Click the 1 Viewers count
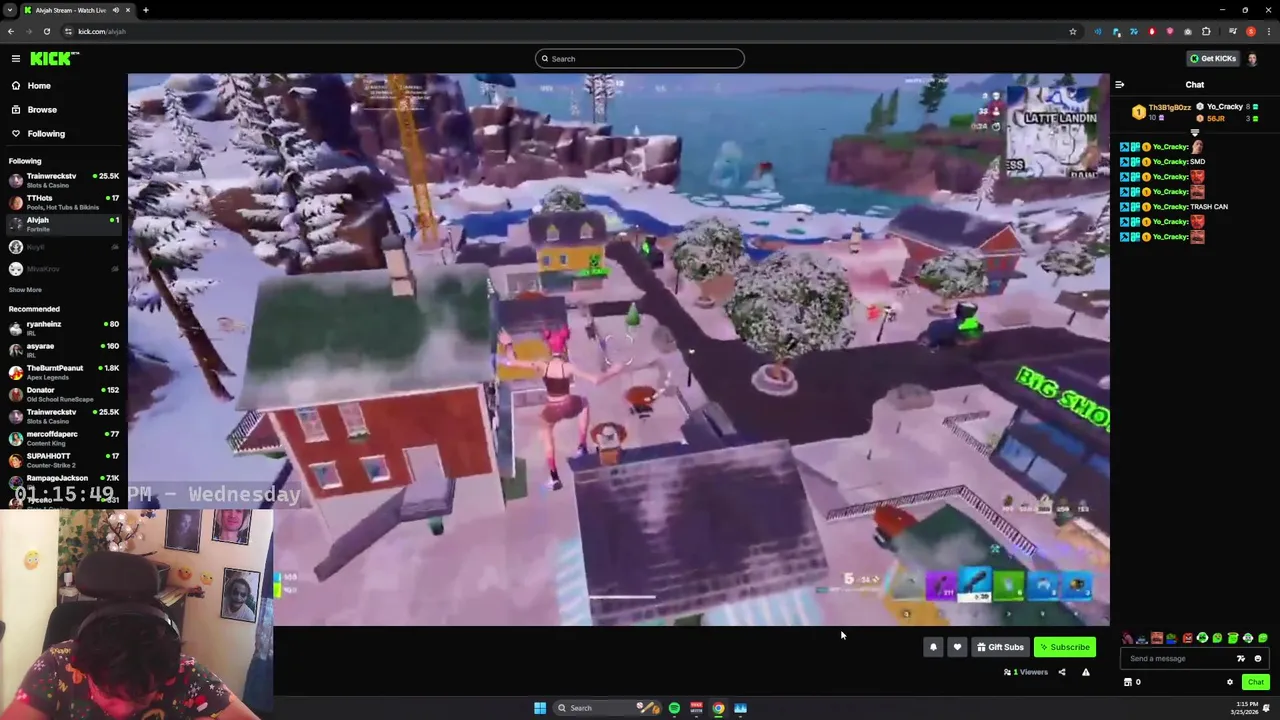1280x720 pixels. coord(1026,672)
